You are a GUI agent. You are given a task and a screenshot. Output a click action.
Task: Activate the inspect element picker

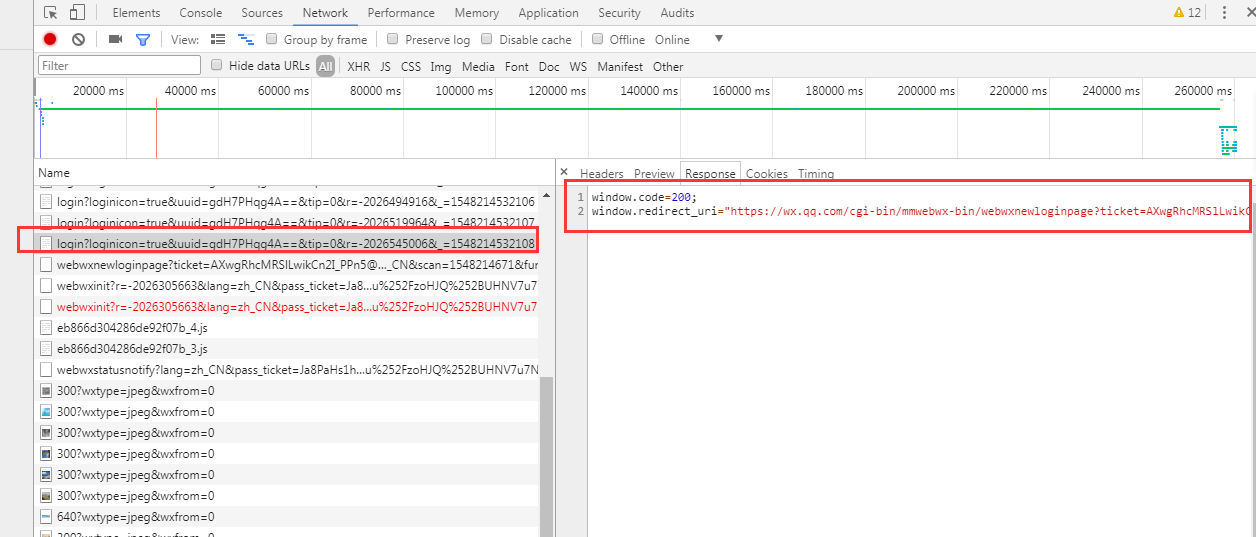coord(50,13)
